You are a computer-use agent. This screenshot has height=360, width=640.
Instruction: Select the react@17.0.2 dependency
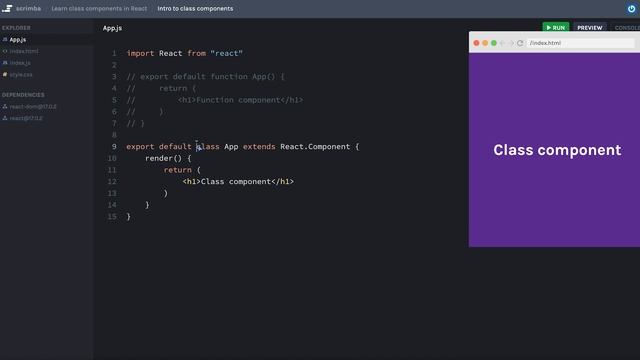pyautogui.click(x=26, y=118)
